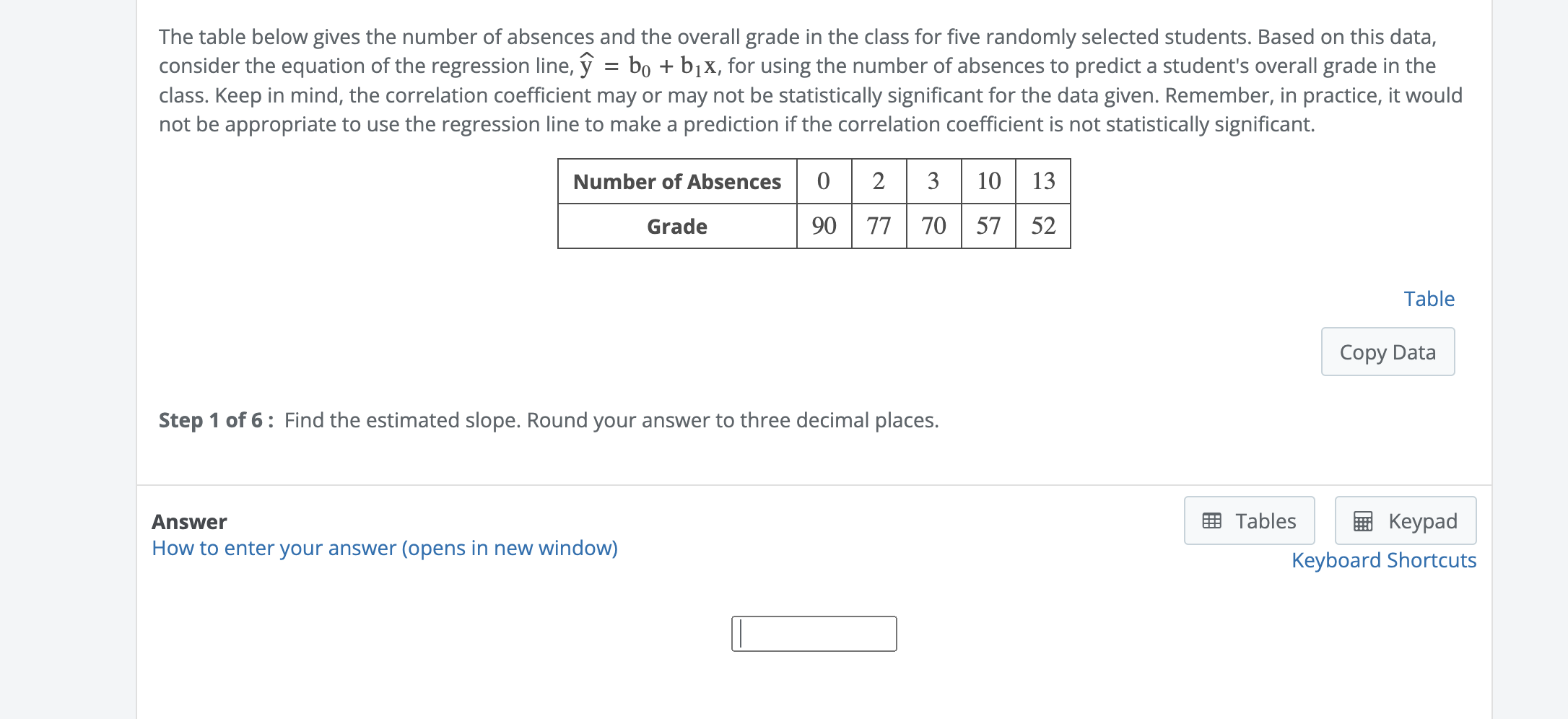Click the Keypad calculator icon
The image size is (1568, 719).
[x=1364, y=520]
